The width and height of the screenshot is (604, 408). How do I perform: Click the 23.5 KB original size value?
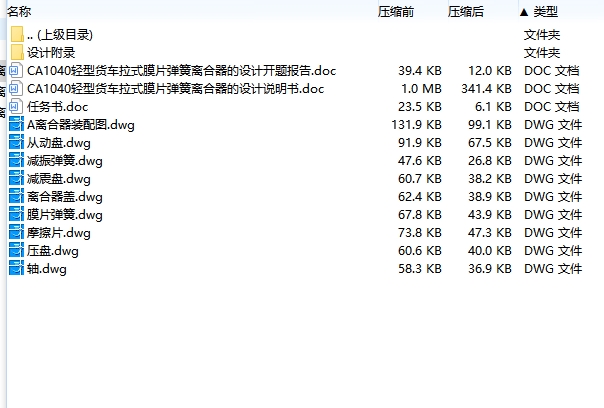click(x=420, y=107)
